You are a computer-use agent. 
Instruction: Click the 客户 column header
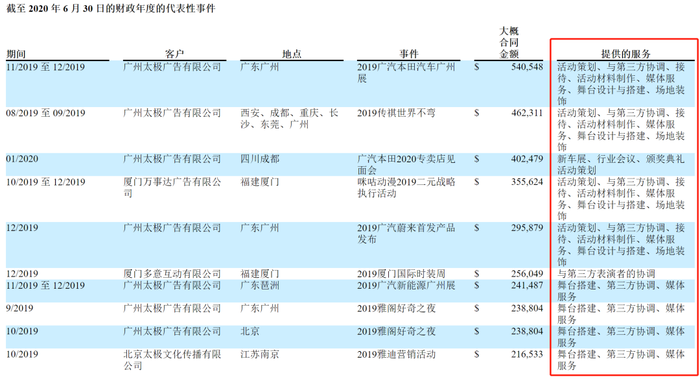[174, 54]
